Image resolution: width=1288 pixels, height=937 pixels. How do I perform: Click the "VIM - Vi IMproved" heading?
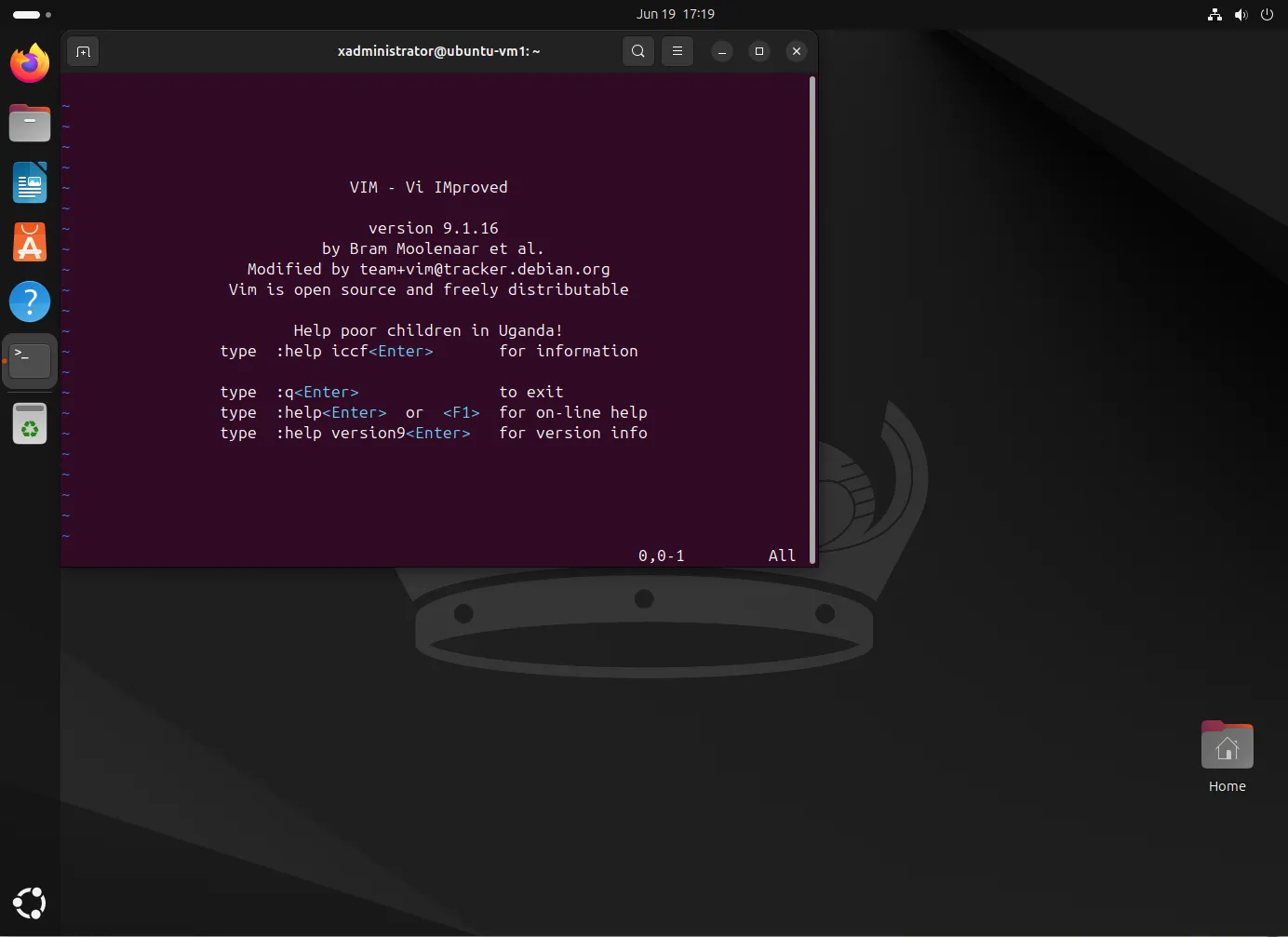coord(429,187)
